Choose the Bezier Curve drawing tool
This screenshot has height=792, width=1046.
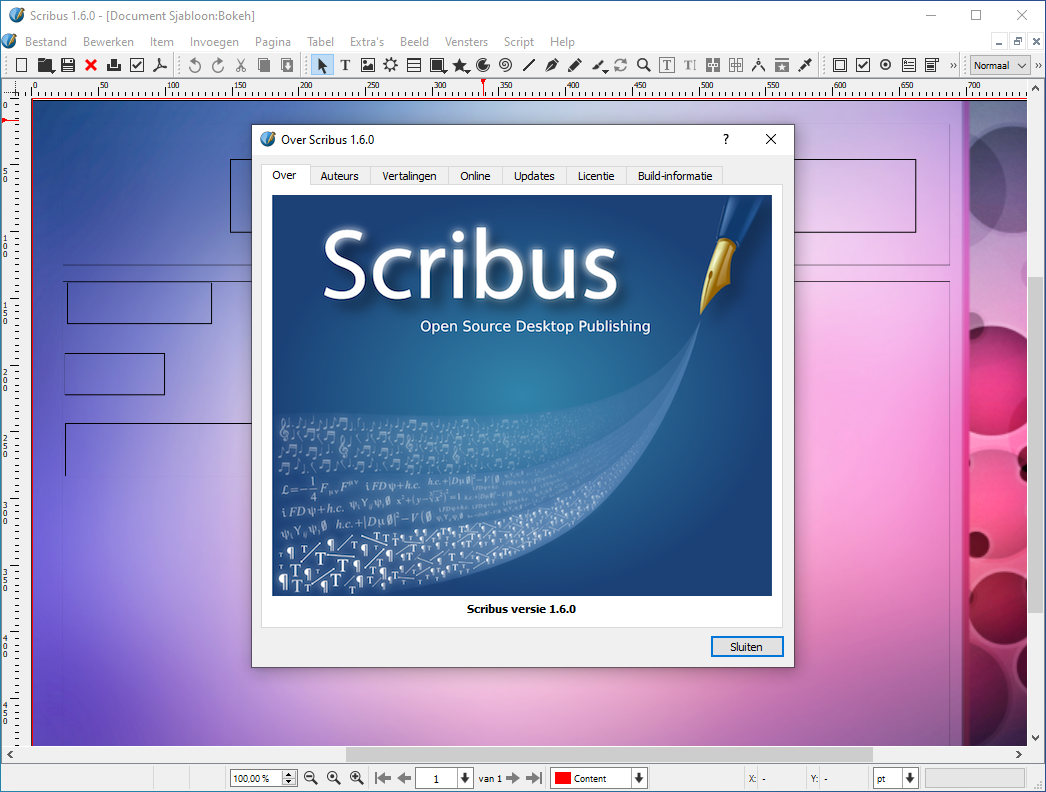click(550, 64)
